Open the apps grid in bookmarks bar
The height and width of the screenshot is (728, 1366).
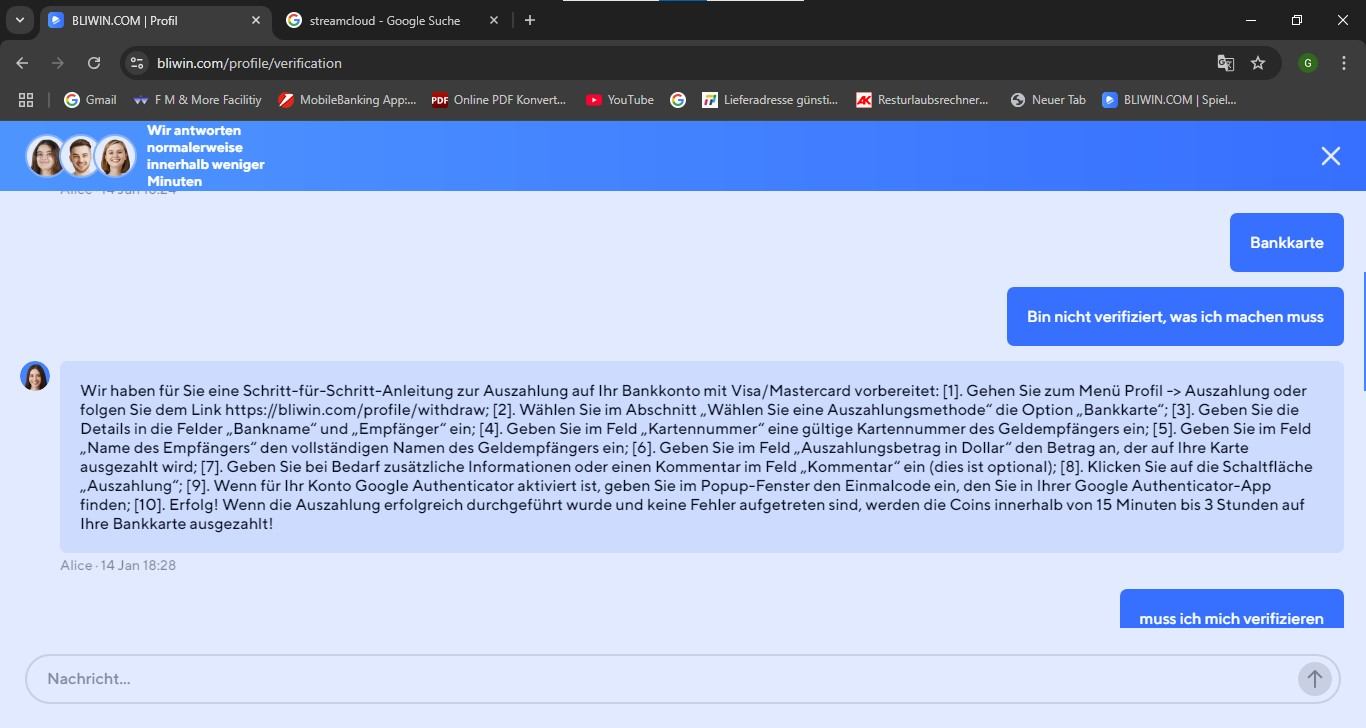[x=26, y=100]
